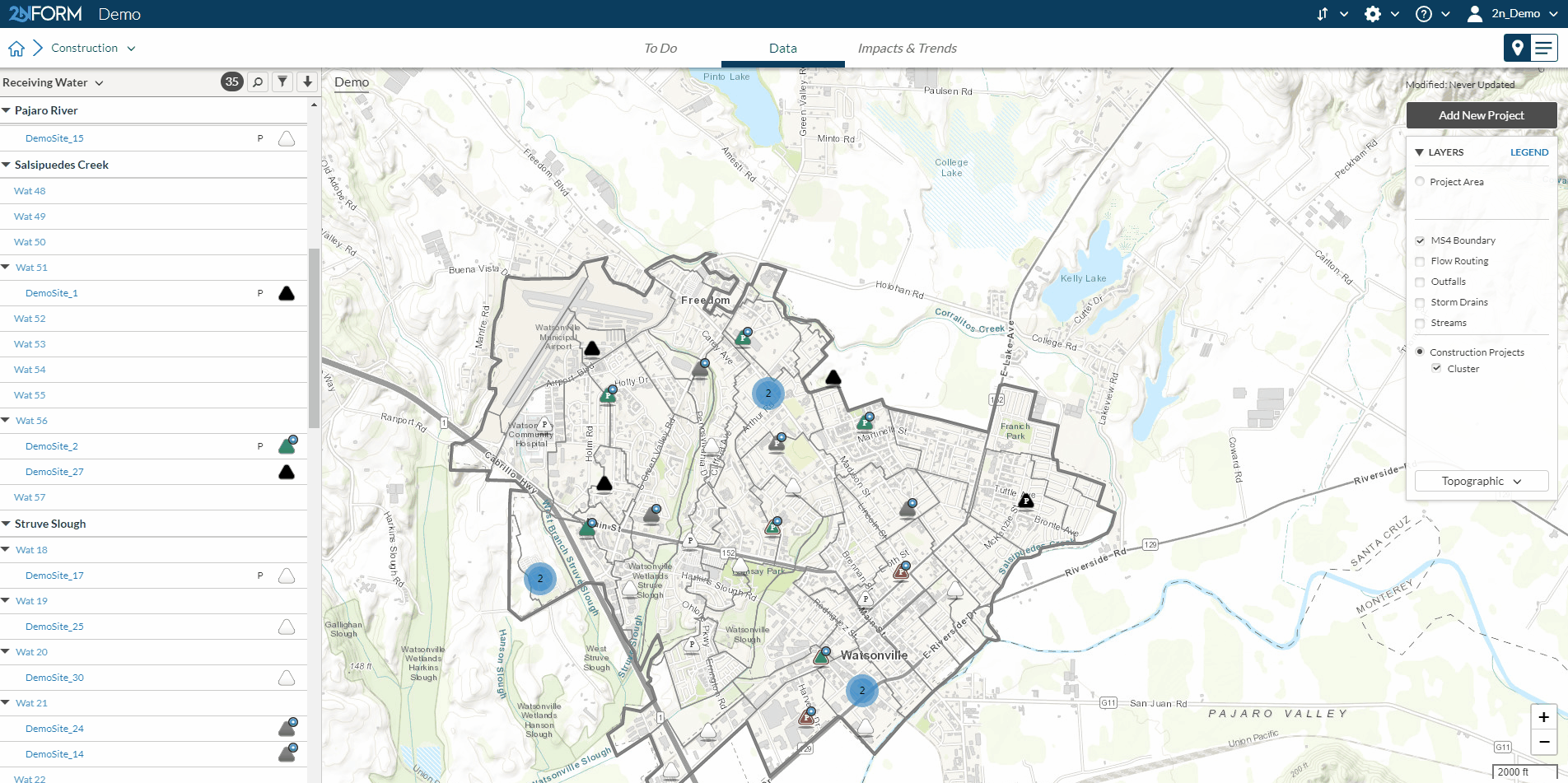Select Wat 53 row
The width and height of the screenshot is (1568, 783).
[153, 344]
